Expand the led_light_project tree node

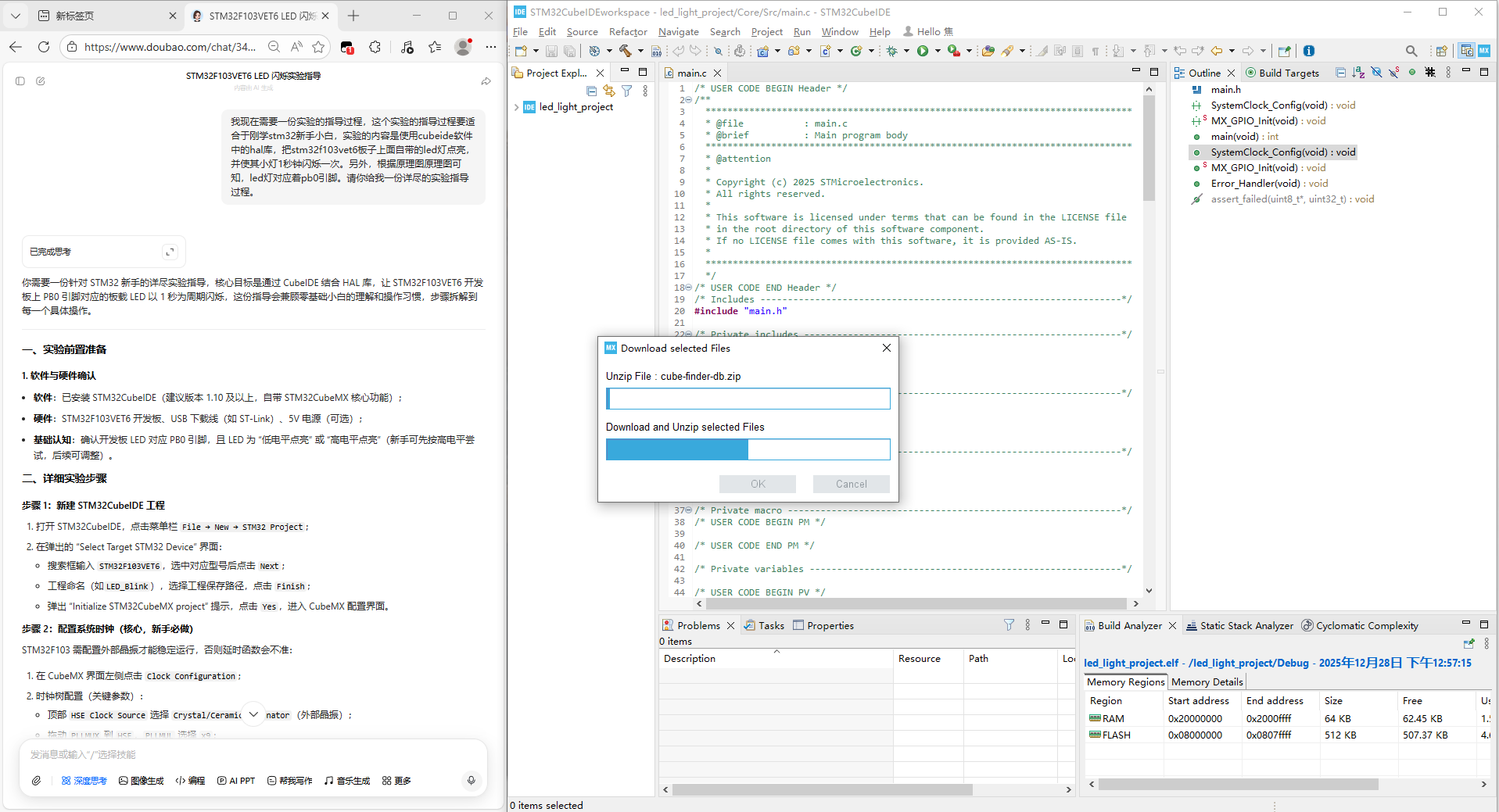coord(516,107)
